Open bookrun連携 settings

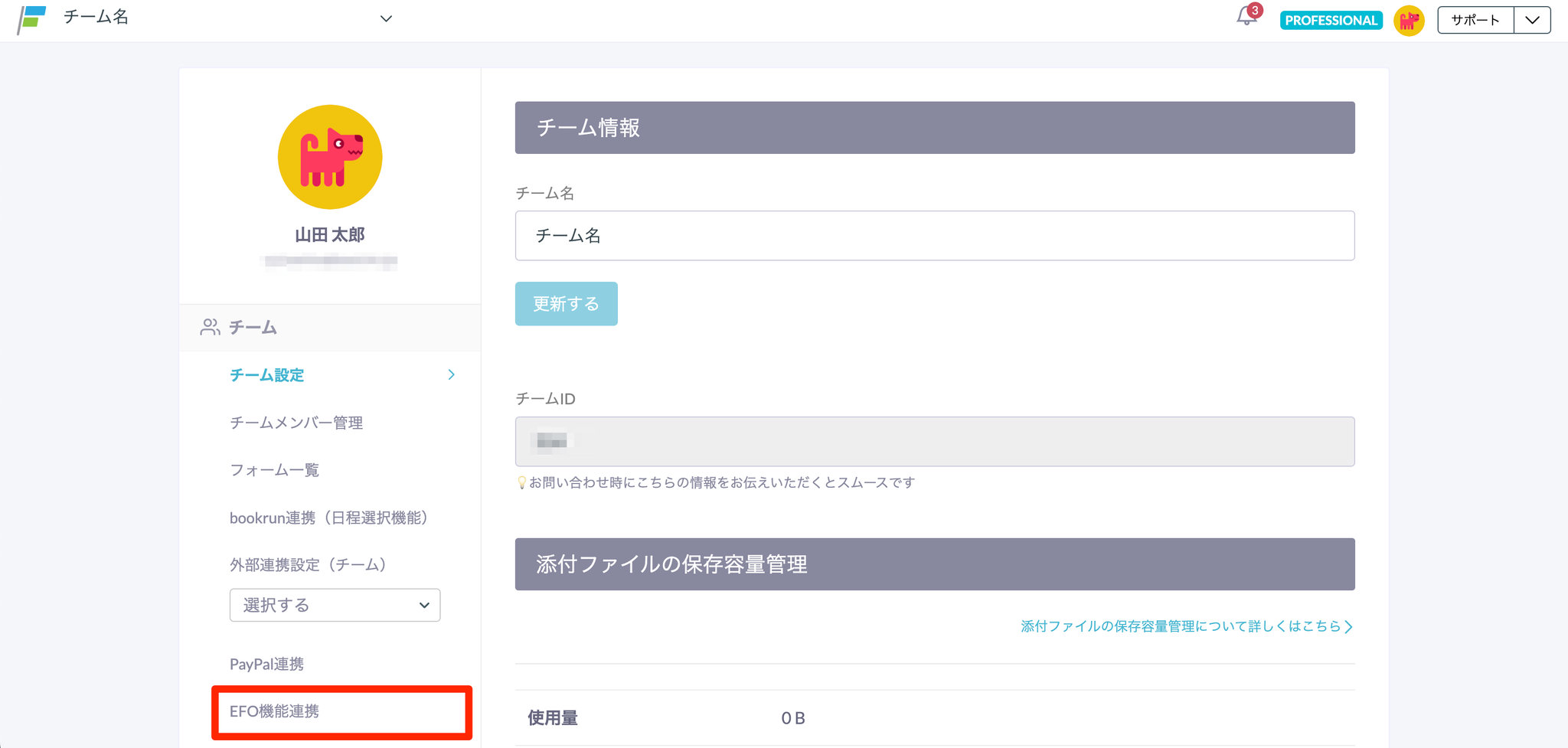pyautogui.click(x=328, y=518)
